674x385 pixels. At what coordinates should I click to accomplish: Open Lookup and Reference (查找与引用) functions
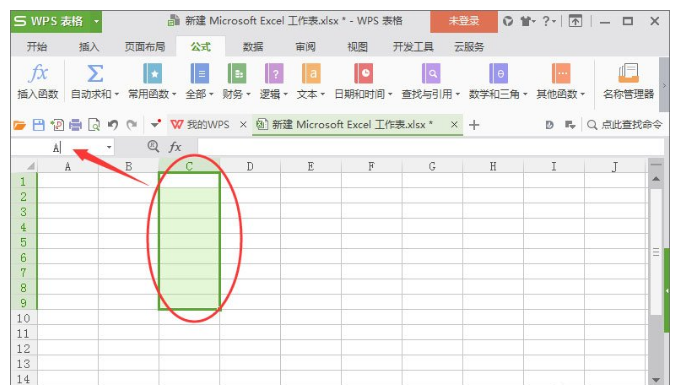431,81
